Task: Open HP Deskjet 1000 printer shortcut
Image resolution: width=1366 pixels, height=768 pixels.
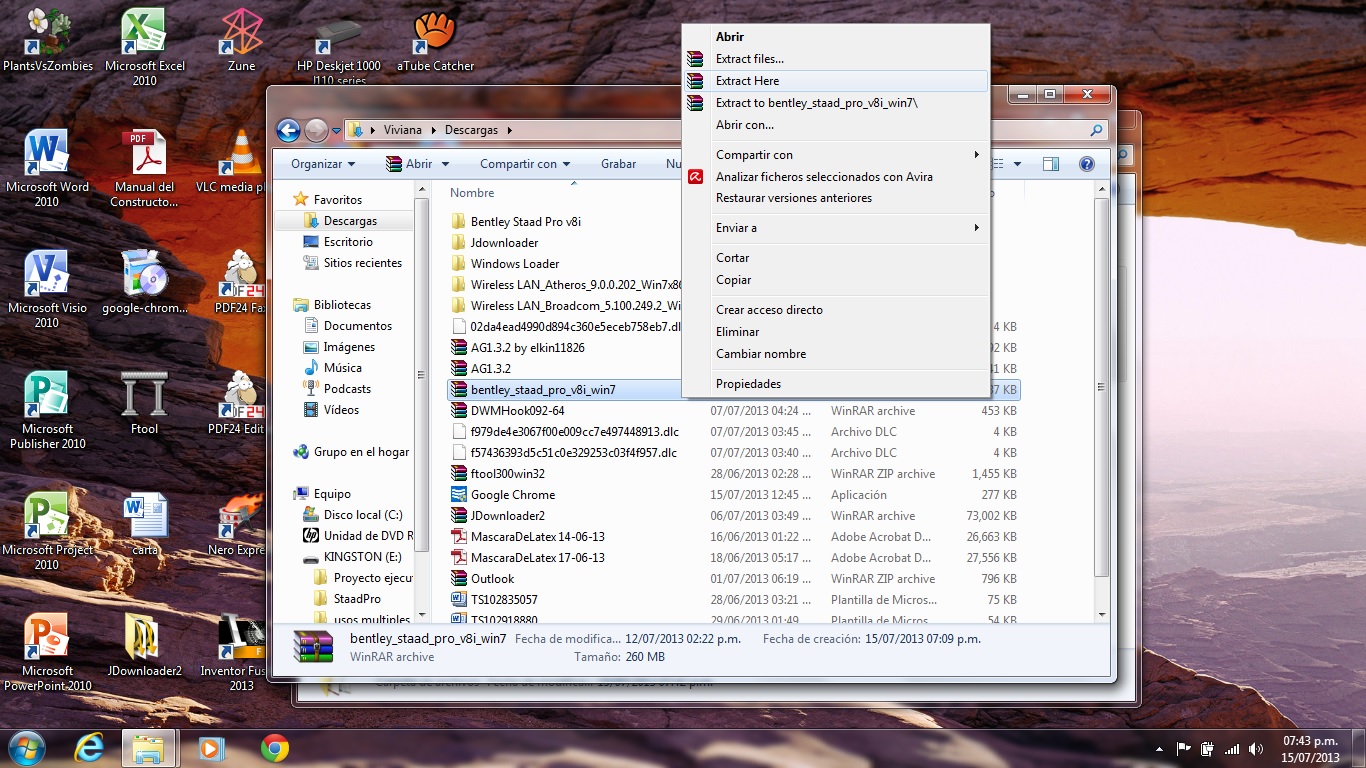Action: (338, 47)
